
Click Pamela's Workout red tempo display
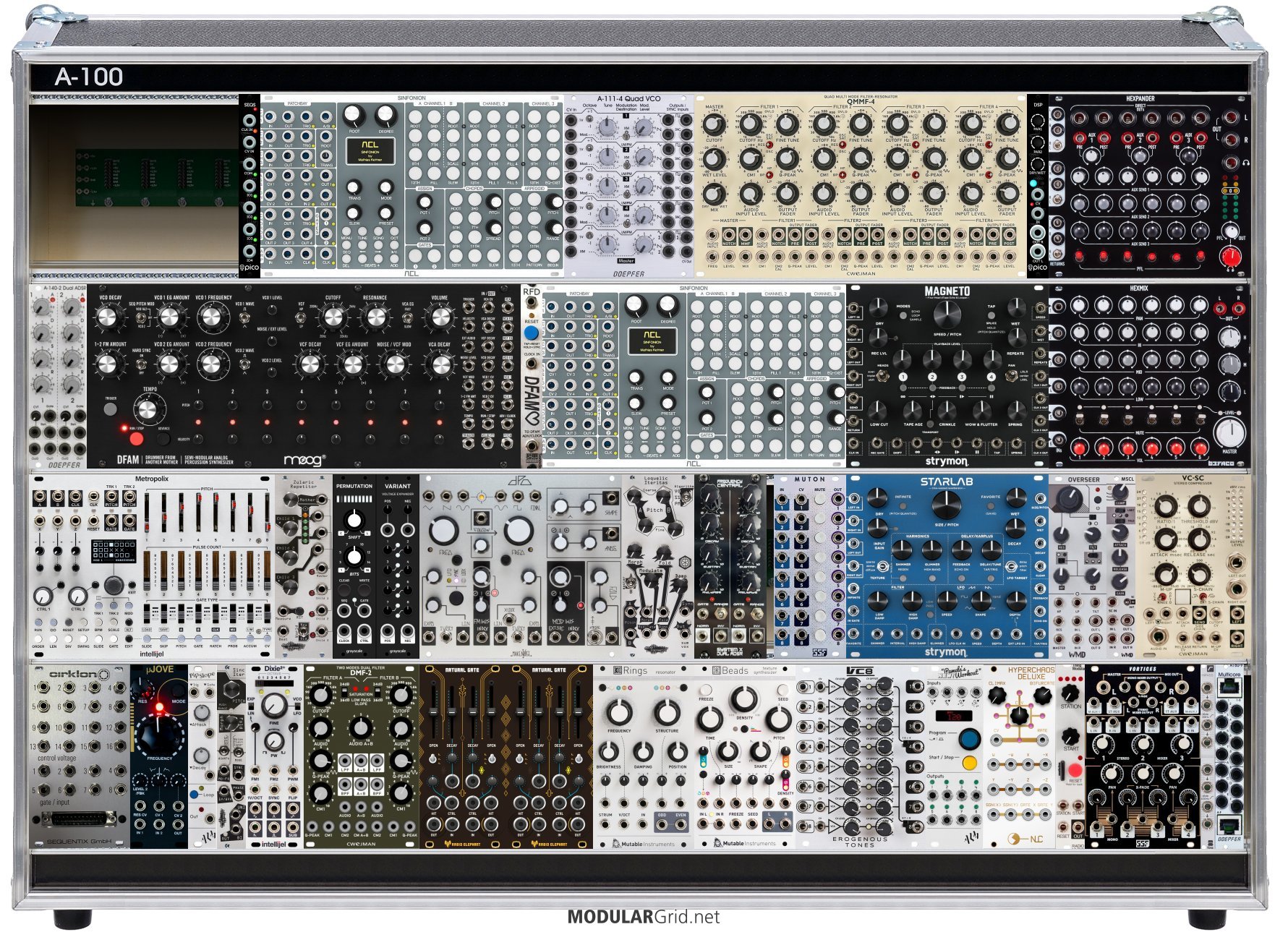coord(954,716)
